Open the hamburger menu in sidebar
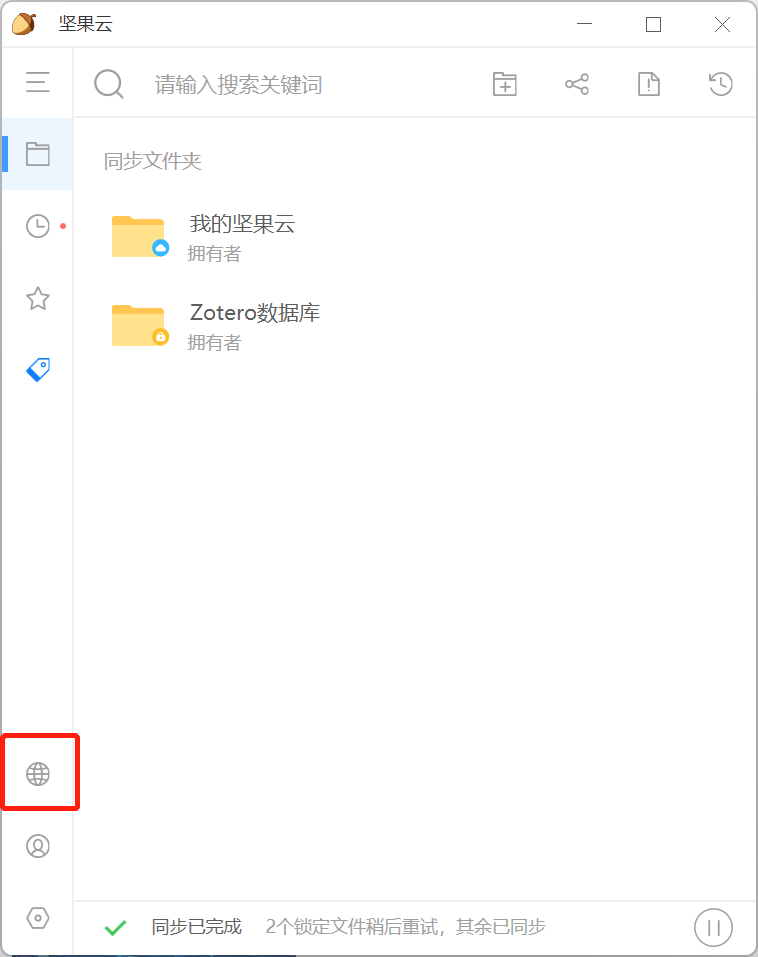The height and width of the screenshot is (957, 758). [37, 82]
